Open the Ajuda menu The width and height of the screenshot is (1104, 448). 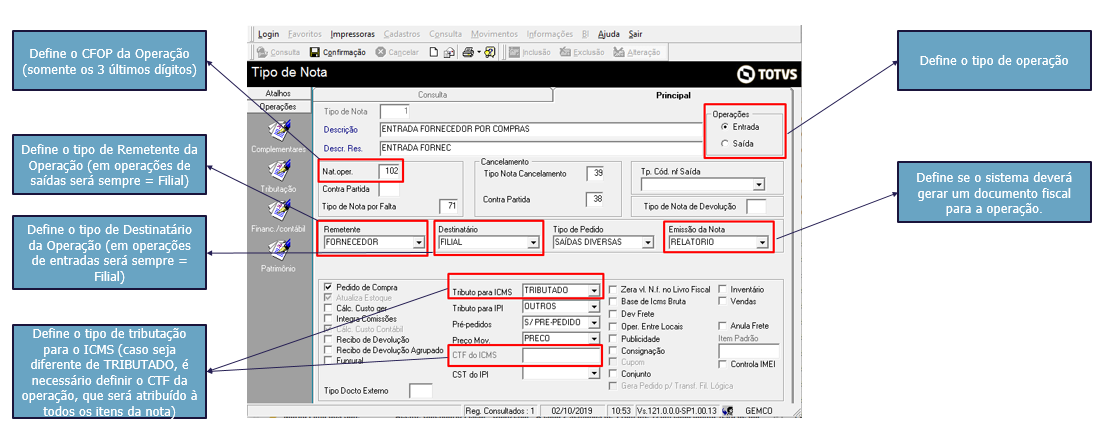click(x=609, y=34)
